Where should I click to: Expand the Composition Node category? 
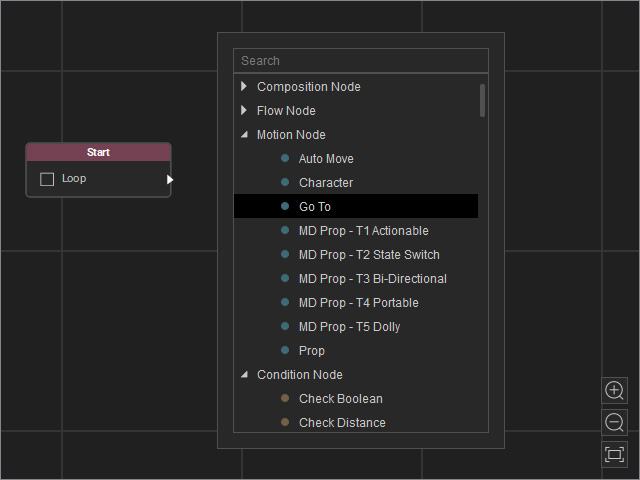(244, 86)
